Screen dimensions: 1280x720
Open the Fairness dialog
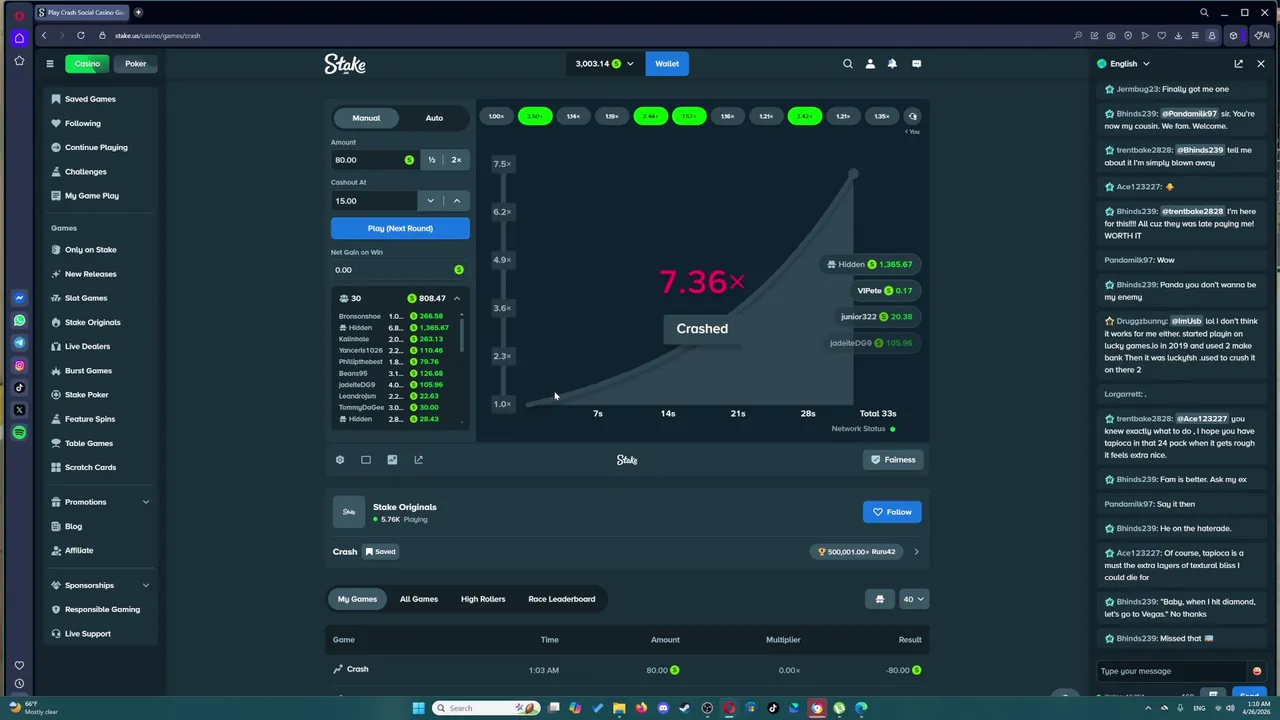click(893, 460)
